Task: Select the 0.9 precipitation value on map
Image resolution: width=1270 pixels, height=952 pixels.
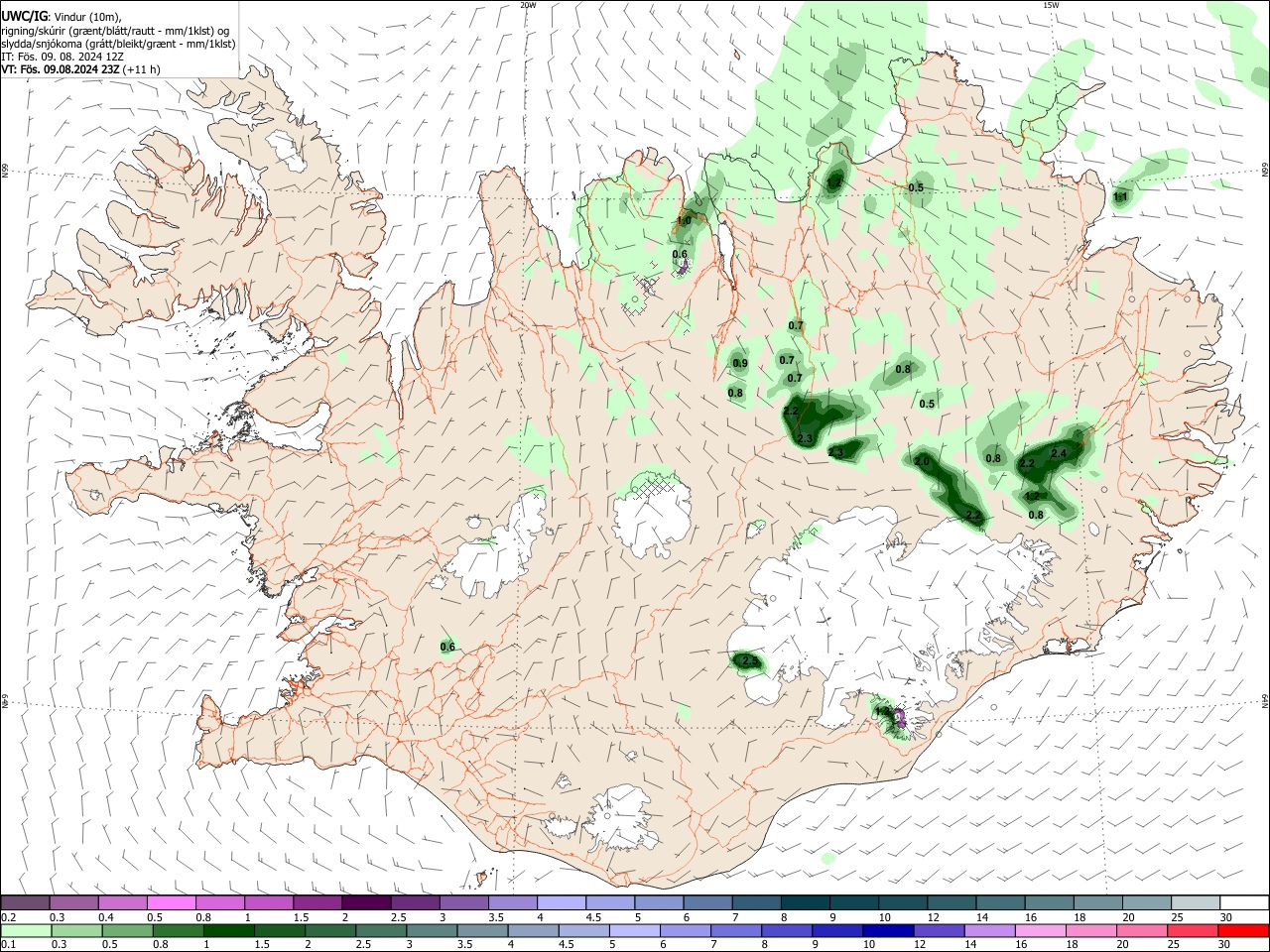Action: pyautogui.click(x=740, y=364)
